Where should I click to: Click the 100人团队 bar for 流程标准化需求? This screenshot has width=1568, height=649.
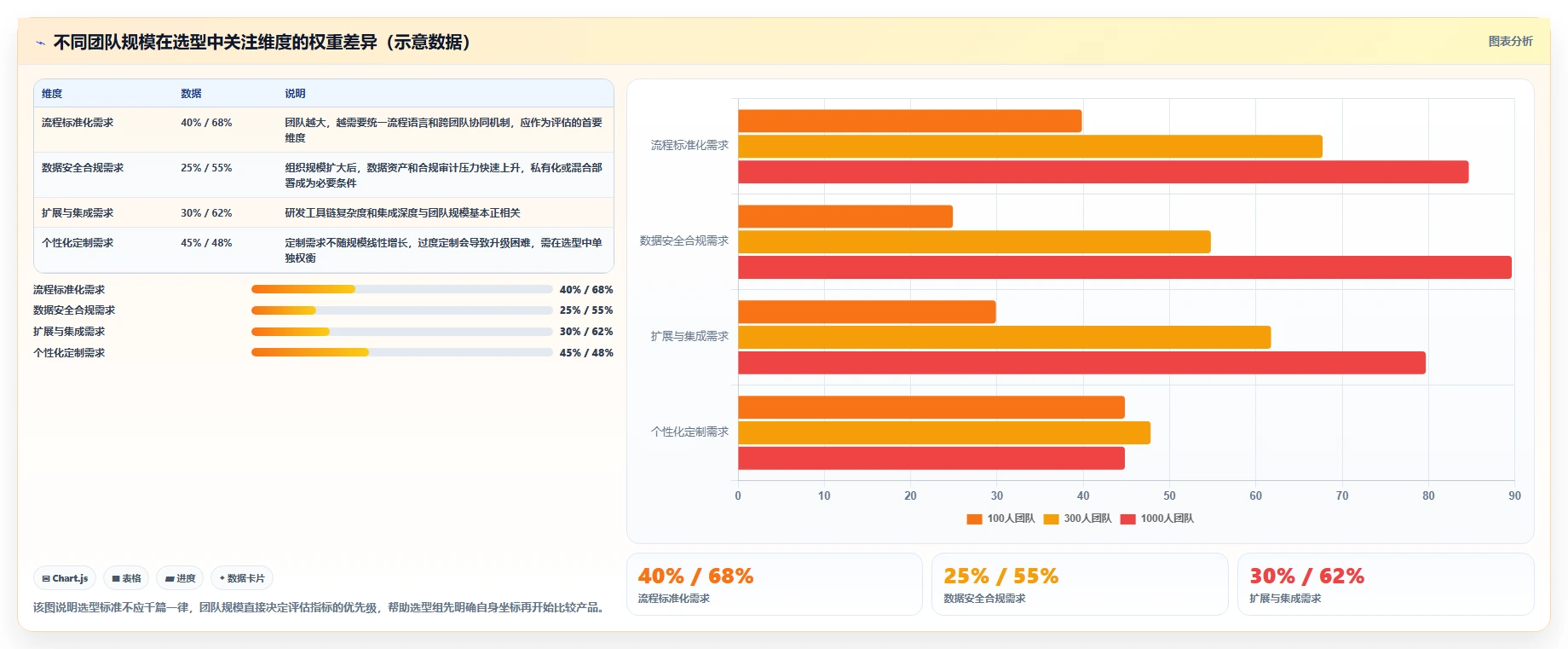[910, 121]
